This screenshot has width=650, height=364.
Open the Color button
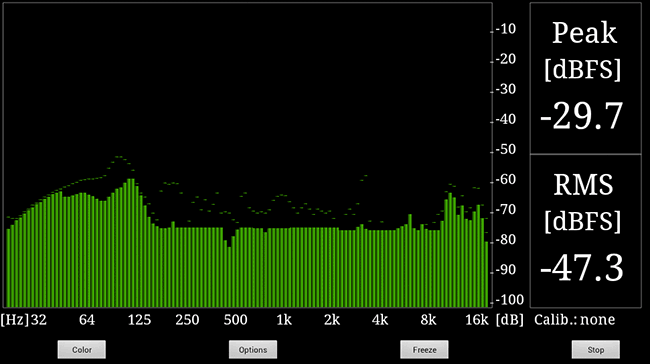point(82,349)
